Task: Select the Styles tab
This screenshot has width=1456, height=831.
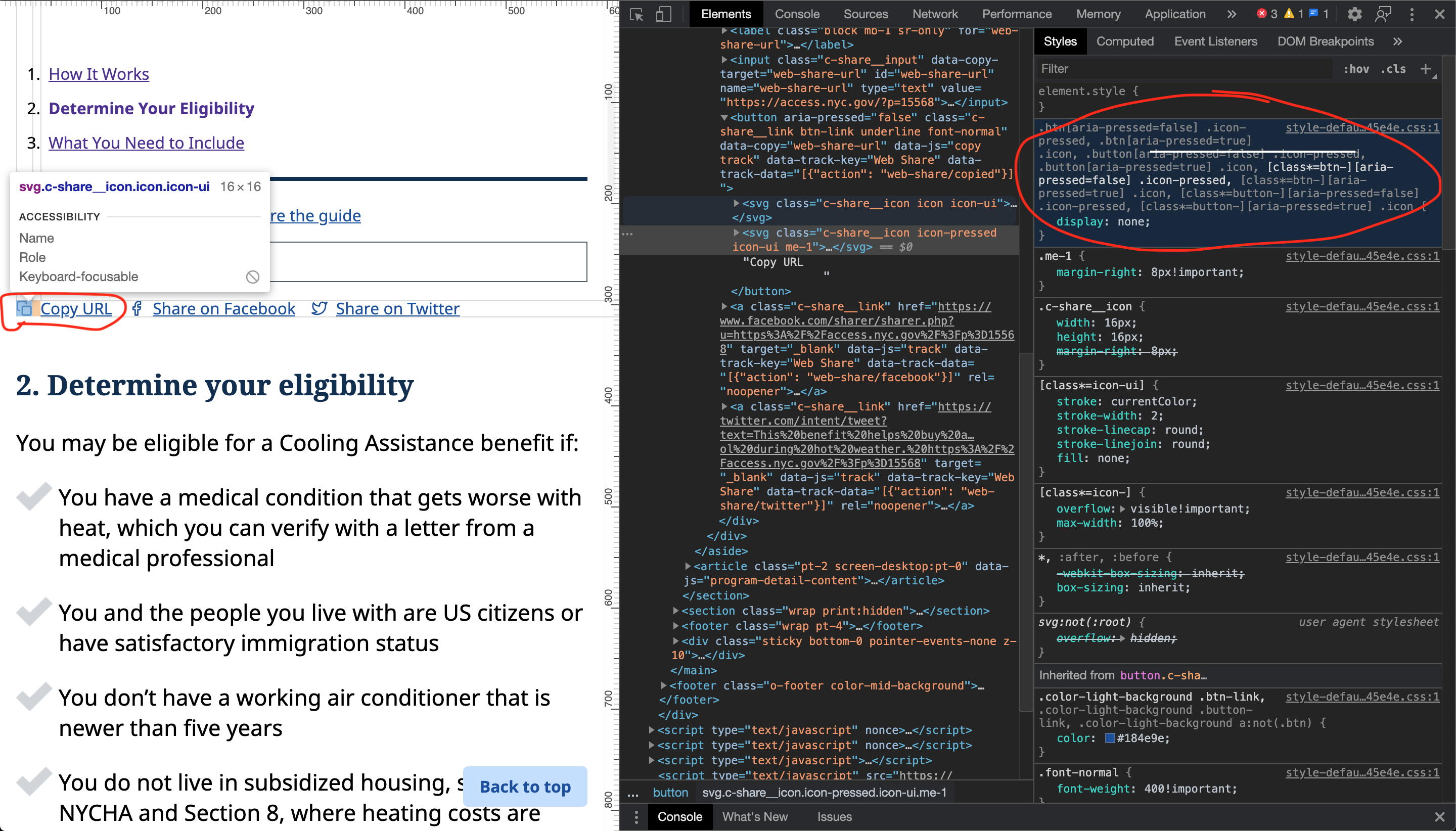Action: [x=1060, y=41]
